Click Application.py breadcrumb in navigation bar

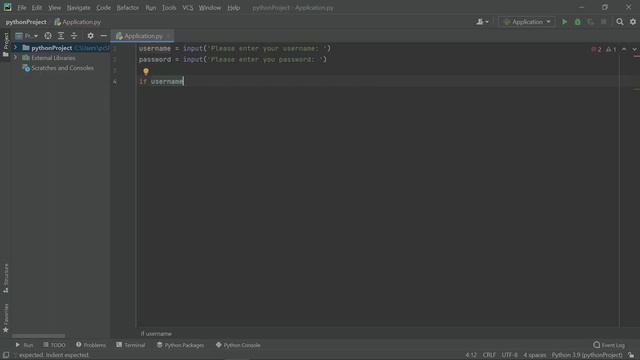[x=78, y=22]
